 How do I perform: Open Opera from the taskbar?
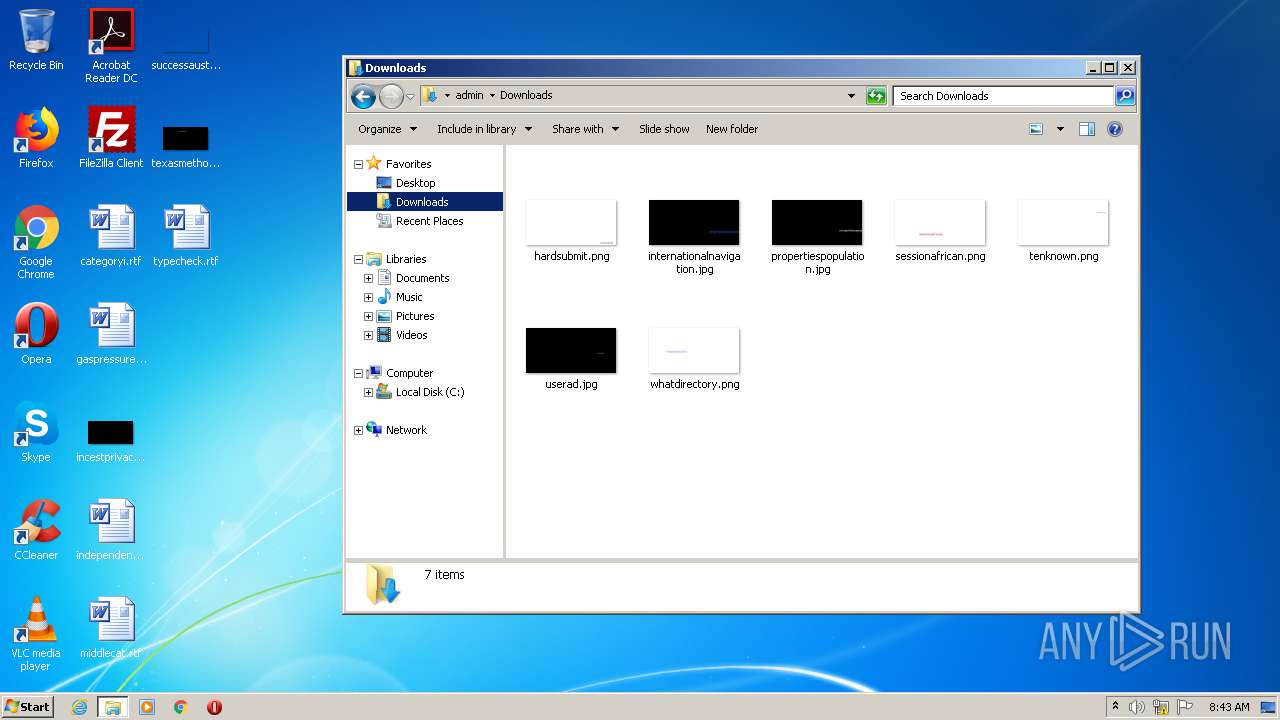[214, 707]
